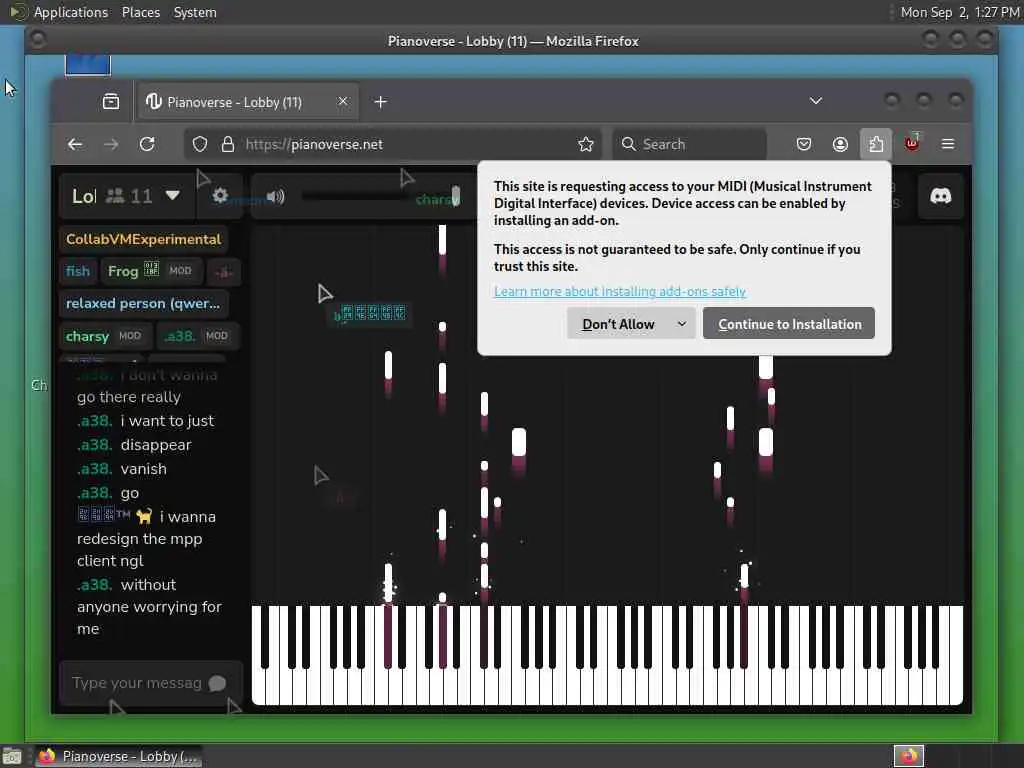This screenshot has height=768, width=1024.
Task: Open the site padlock security info
Action: [x=227, y=144]
